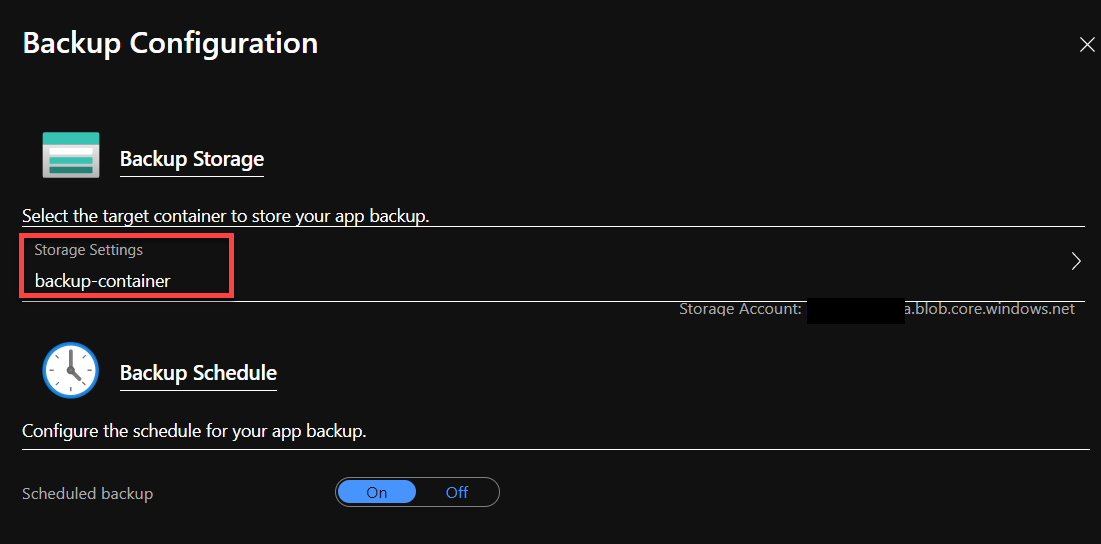Screen dimensions: 1101x544
Task: Click the word 'Backup' in the panel title
Action: (x=72, y=44)
